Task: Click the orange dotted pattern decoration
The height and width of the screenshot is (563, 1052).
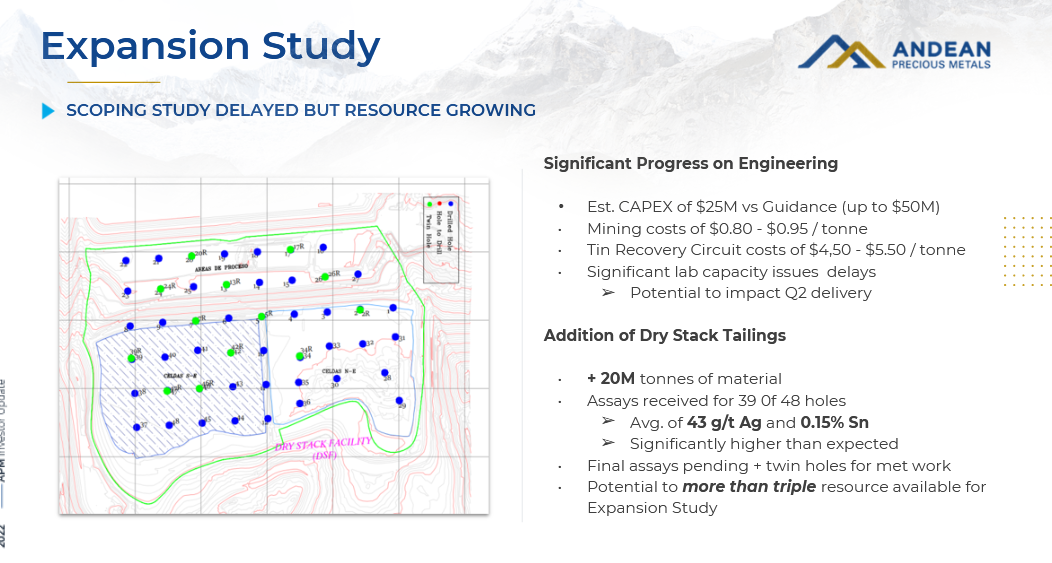Action: coord(1026,250)
